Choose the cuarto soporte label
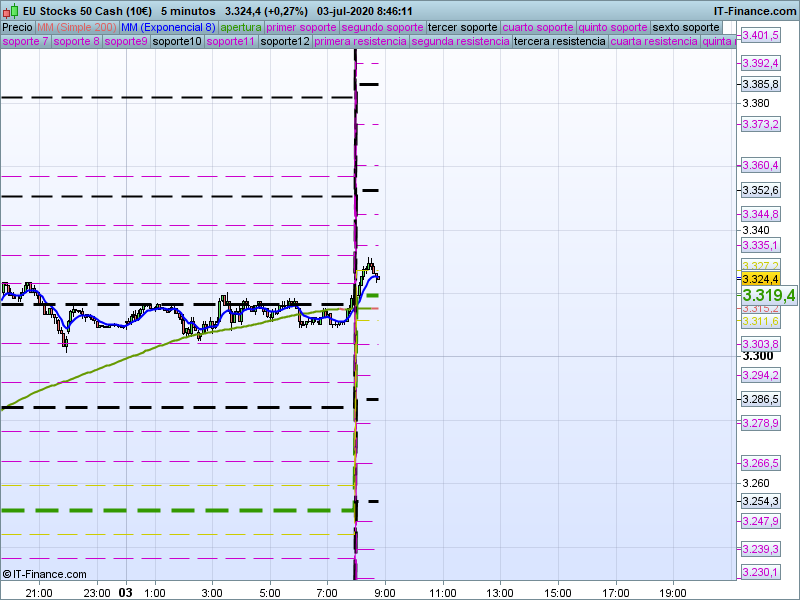The image size is (800, 600). point(538,27)
